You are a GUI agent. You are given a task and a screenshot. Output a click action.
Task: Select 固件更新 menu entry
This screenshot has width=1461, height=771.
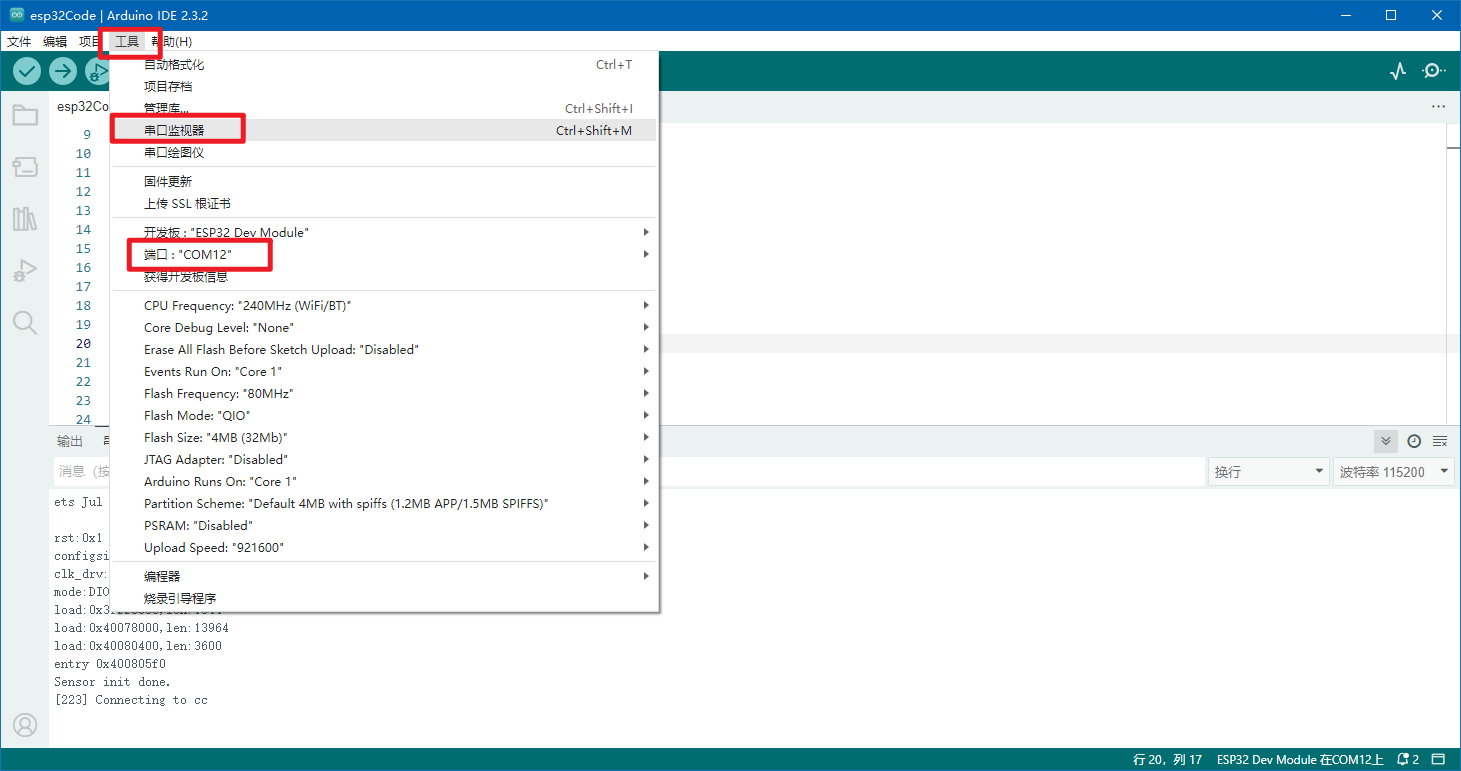(x=383, y=181)
